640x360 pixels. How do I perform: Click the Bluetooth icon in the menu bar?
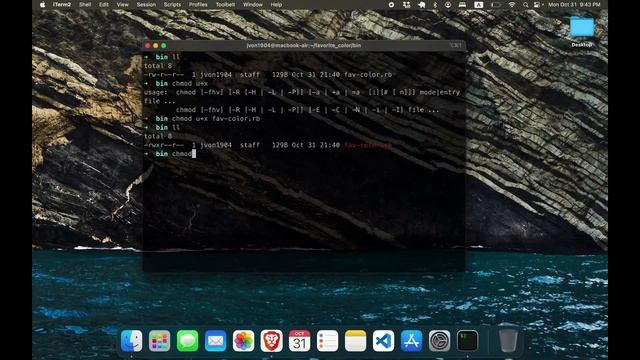tap(435, 4)
